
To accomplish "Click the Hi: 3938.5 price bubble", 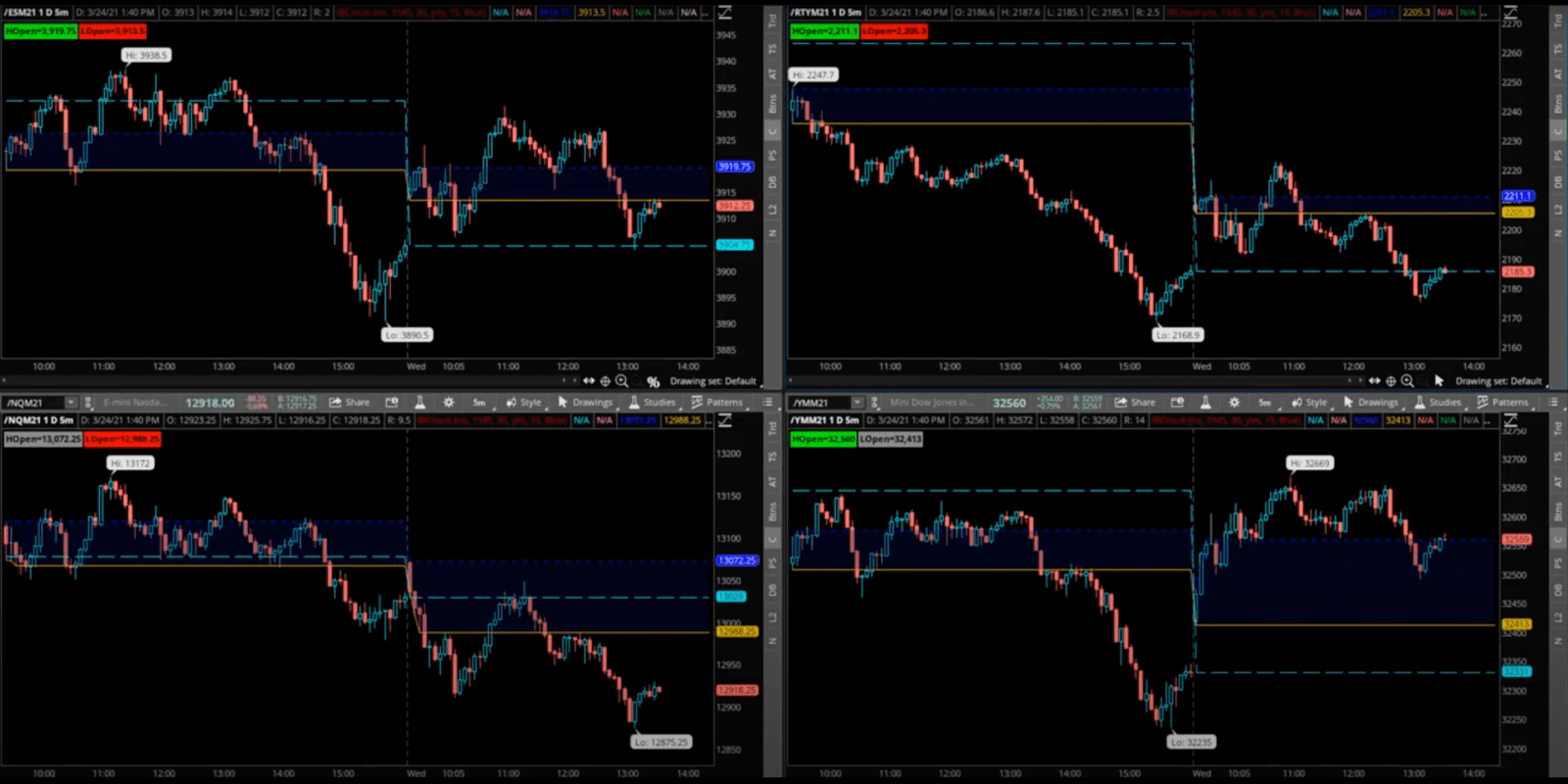I will pyautogui.click(x=147, y=56).
